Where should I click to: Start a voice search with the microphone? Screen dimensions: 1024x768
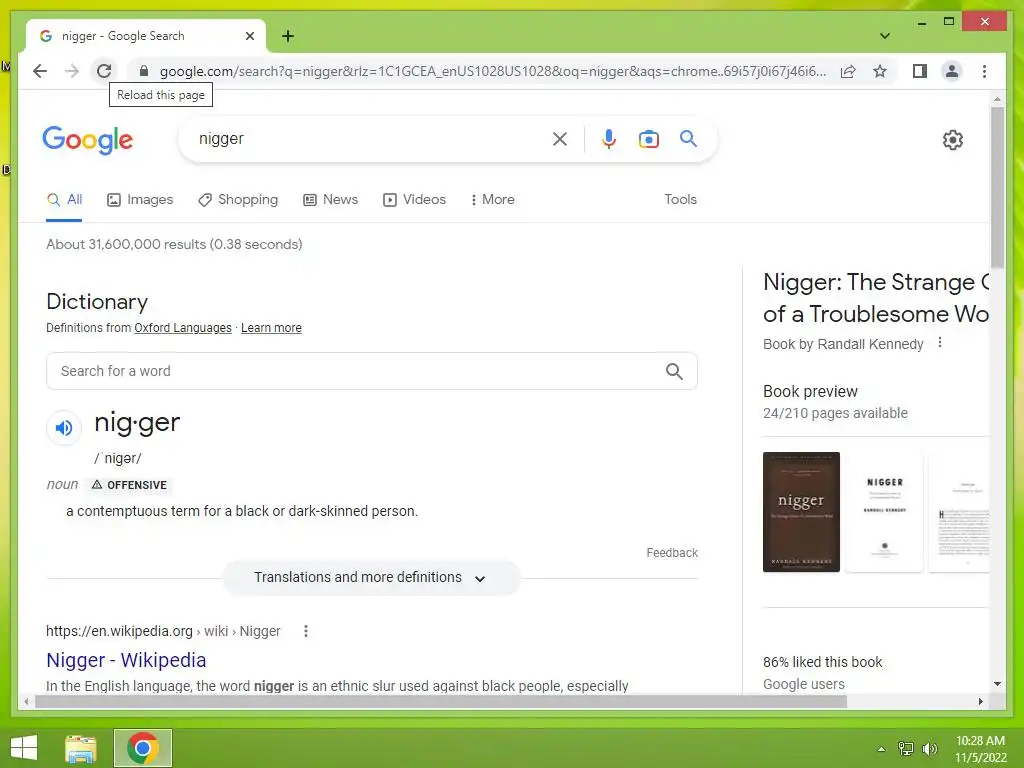(x=609, y=139)
